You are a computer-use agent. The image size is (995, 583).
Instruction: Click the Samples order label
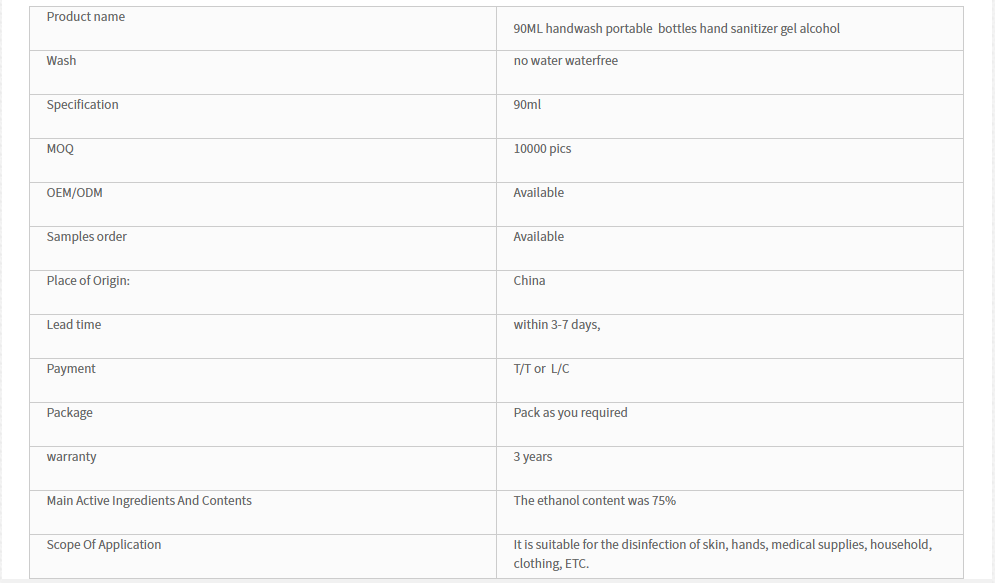pyautogui.click(x=86, y=237)
